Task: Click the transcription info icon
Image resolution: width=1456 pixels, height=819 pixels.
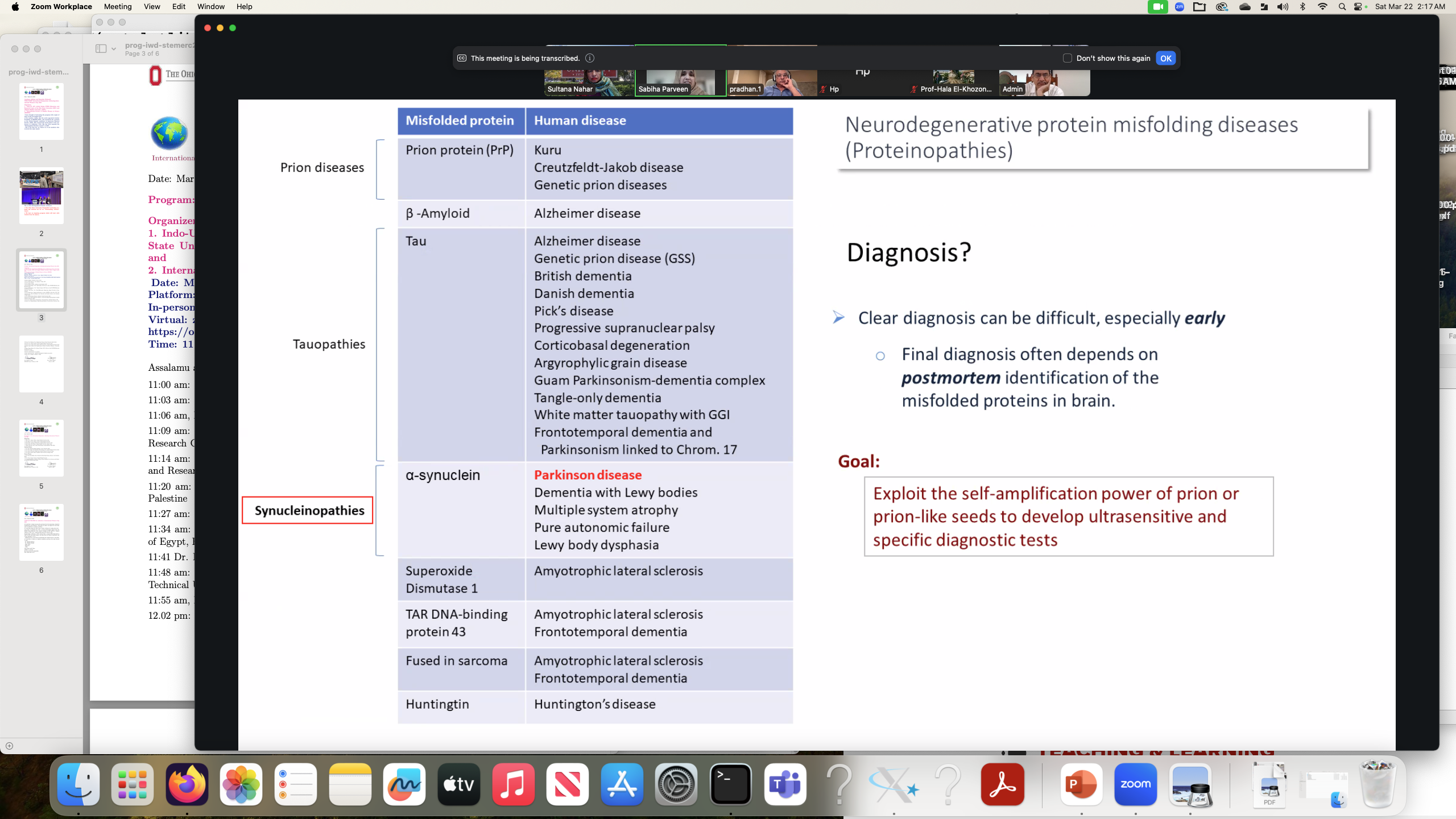Action: (x=590, y=58)
